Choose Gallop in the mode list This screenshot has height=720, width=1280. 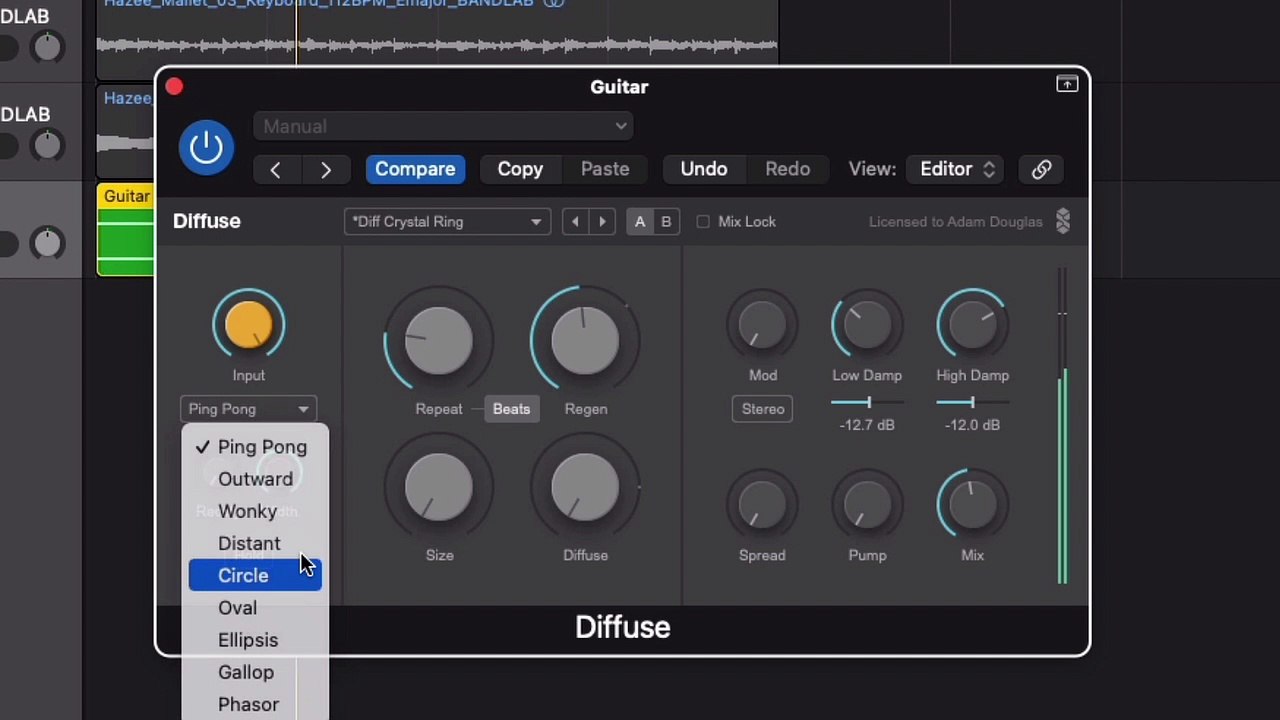pyautogui.click(x=255, y=672)
